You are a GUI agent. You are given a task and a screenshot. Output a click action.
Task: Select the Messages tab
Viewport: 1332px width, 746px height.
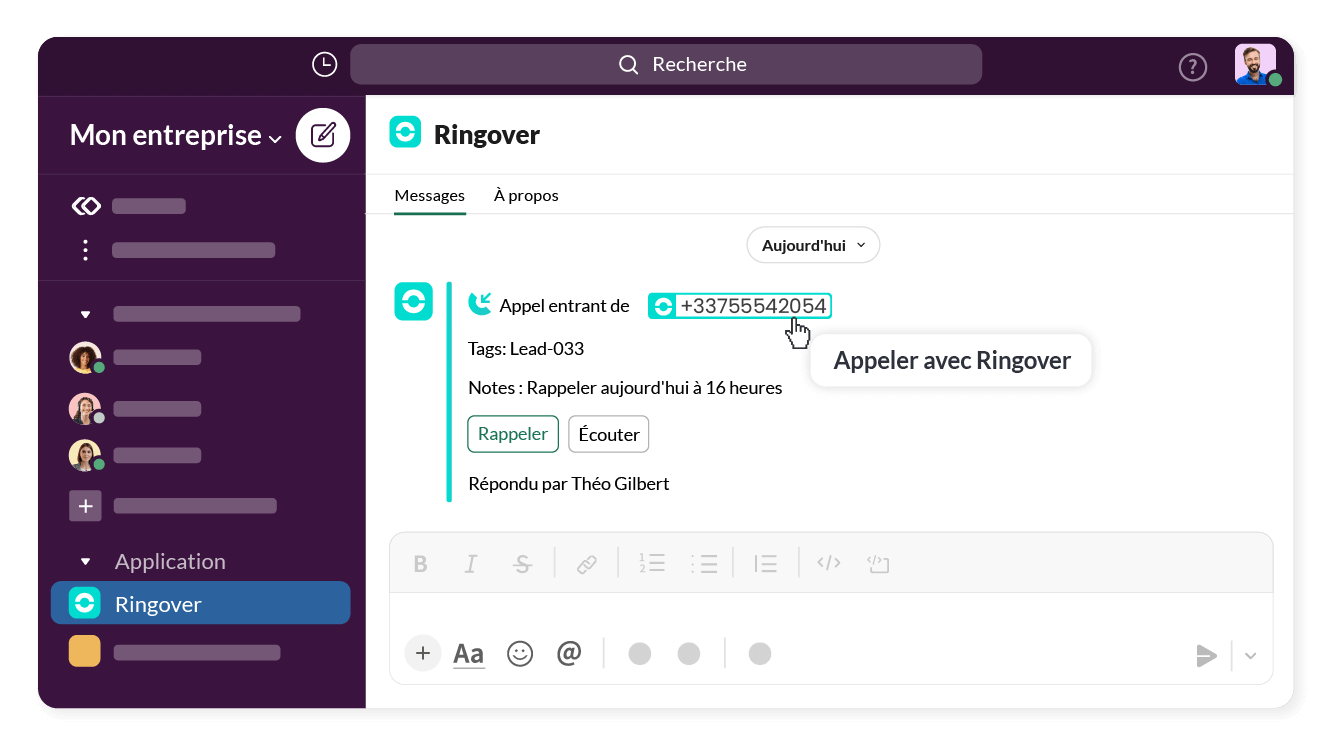coord(429,195)
